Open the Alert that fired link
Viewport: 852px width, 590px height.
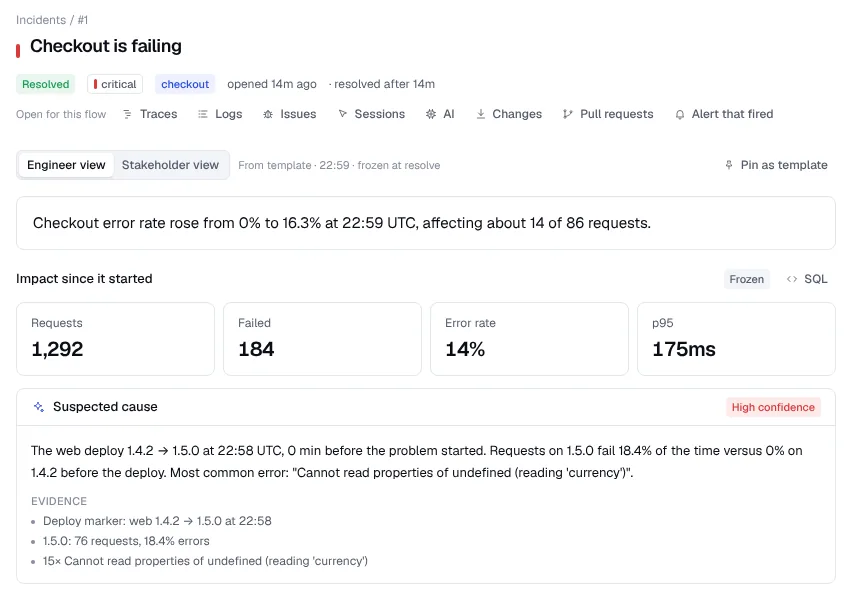pos(724,114)
